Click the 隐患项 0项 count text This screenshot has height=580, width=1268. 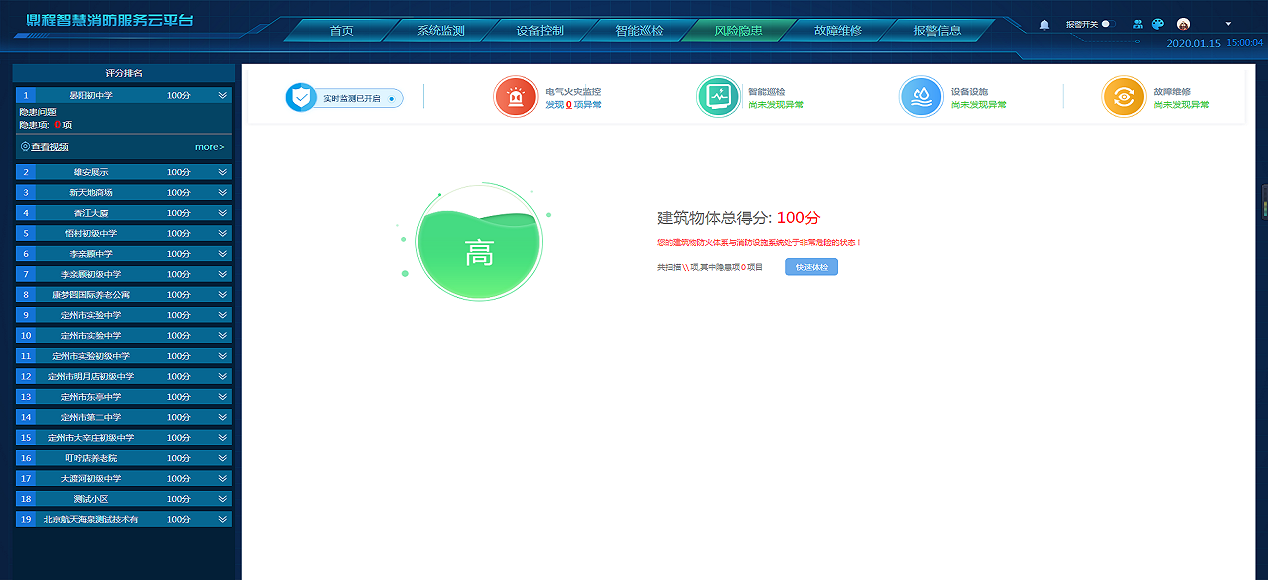[x=46, y=125]
